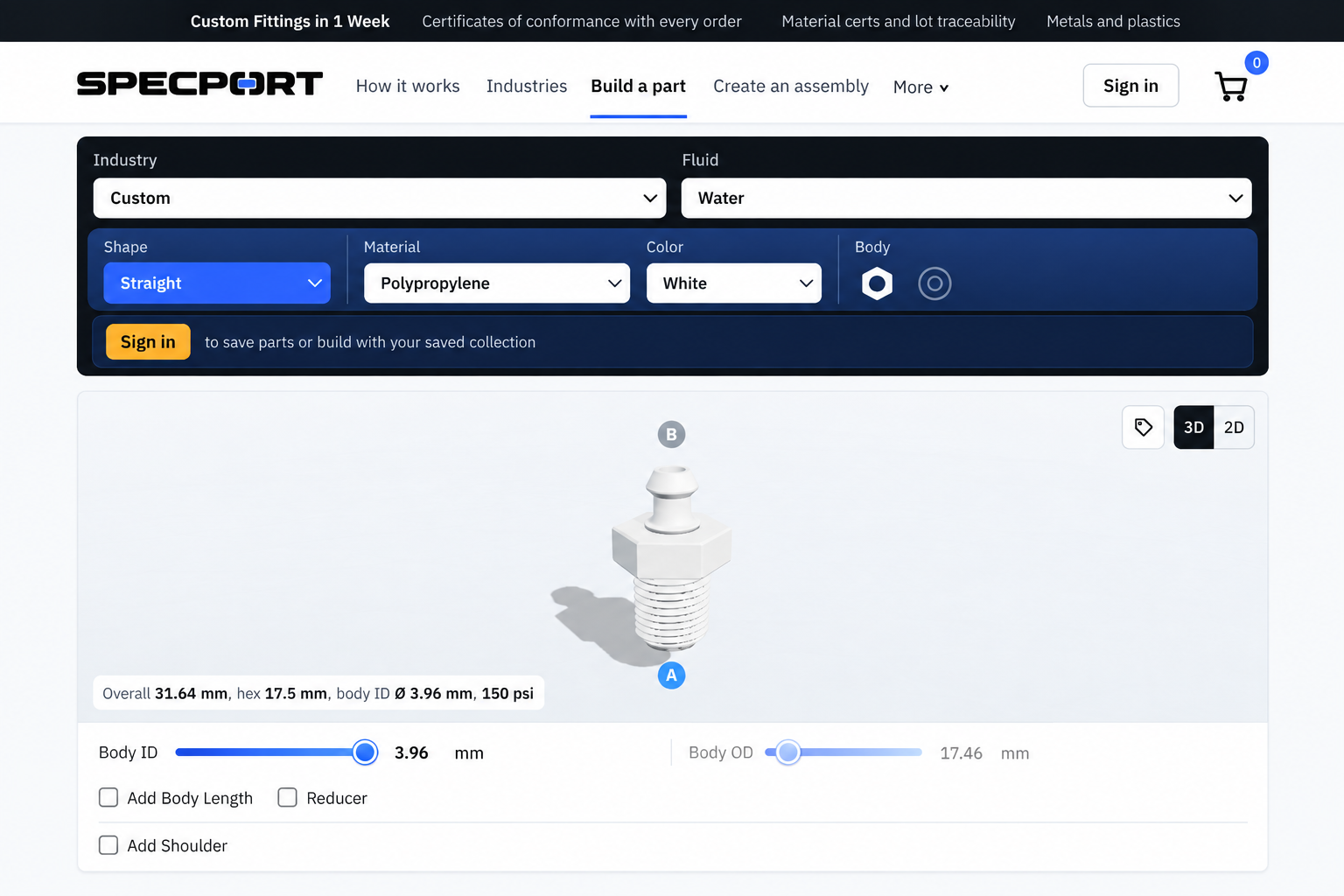Image resolution: width=1344 pixels, height=896 pixels.
Task: Expand the More menu
Action: [x=920, y=87]
